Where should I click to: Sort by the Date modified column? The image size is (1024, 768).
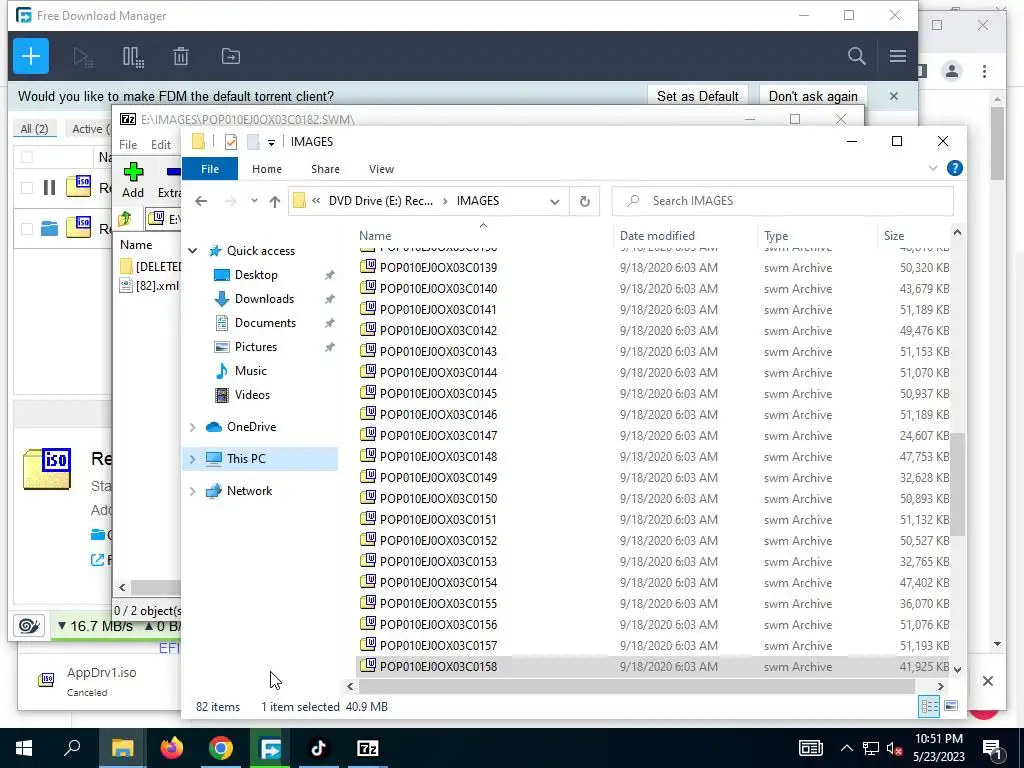click(657, 236)
